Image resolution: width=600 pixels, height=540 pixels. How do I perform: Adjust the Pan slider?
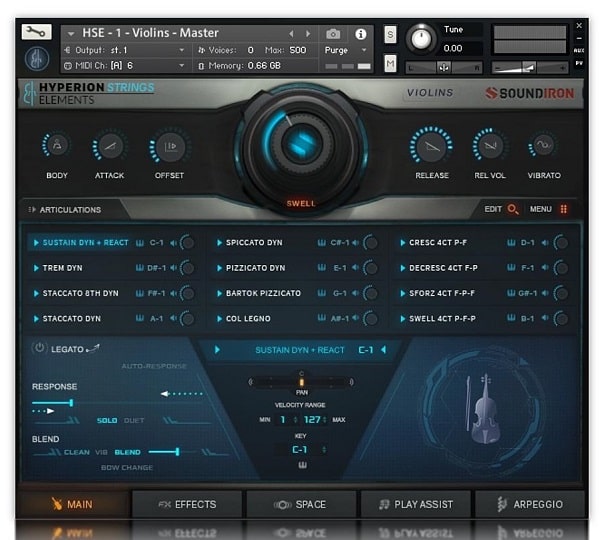[x=301, y=382]
